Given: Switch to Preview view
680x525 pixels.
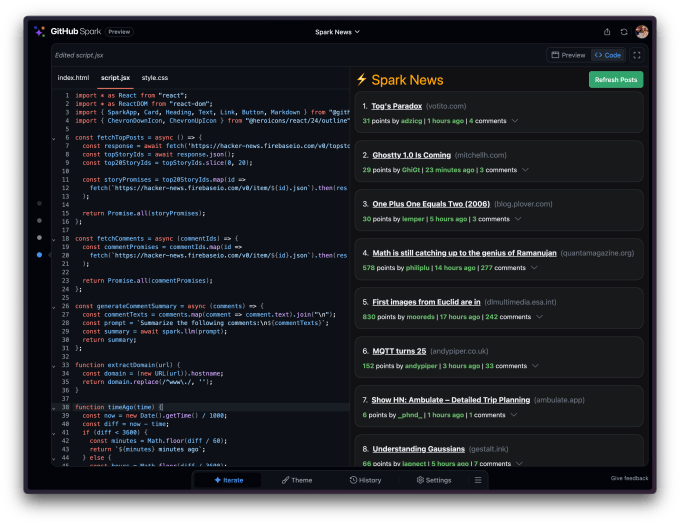Looking at the screenshot, I should coord(568,55).
